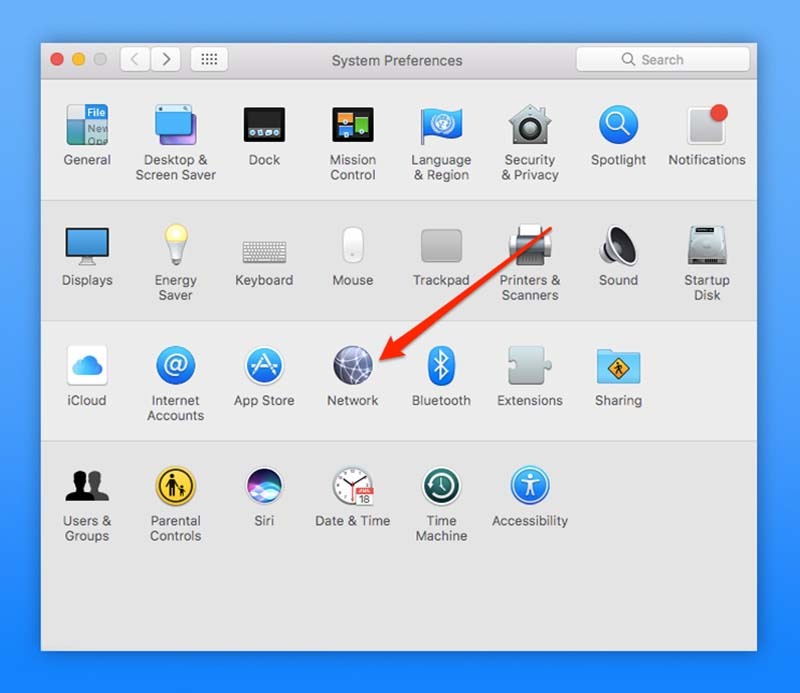
Task: Open Energy Saver settings
Action: point(175,247)
